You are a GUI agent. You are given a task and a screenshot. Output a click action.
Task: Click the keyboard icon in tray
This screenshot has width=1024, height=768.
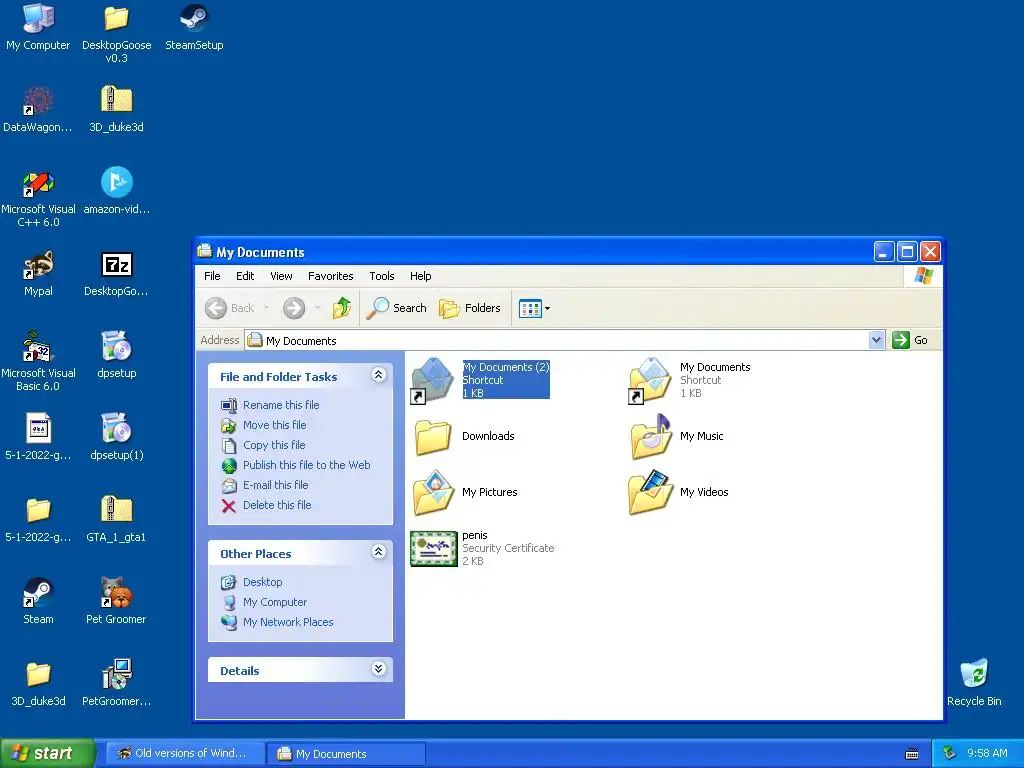point(912,754)
